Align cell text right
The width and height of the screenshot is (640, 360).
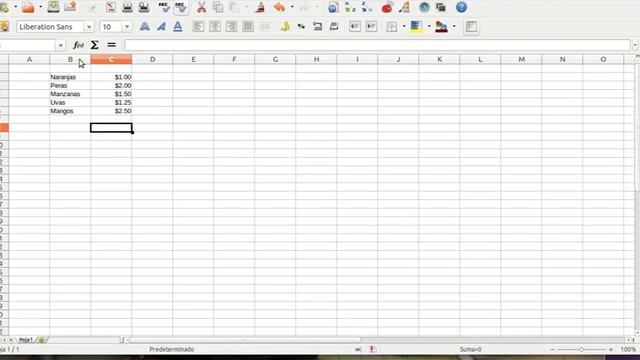coord(231,27)
